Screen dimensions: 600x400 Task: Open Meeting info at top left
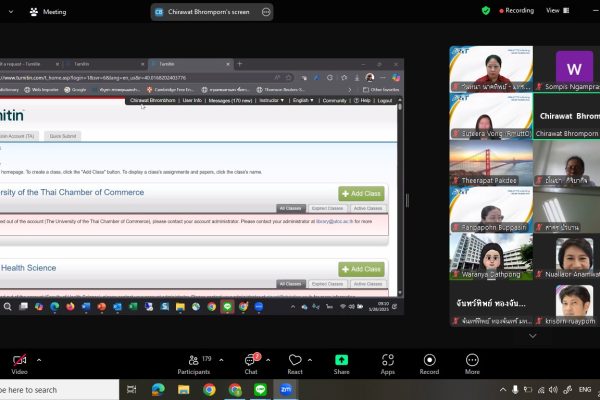(48, 12)
